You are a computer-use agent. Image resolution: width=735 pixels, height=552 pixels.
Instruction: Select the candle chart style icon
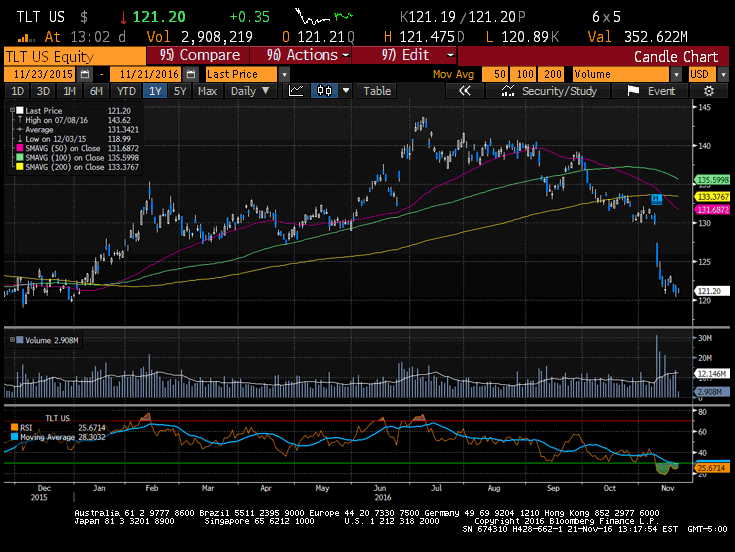tap(324, 90)
